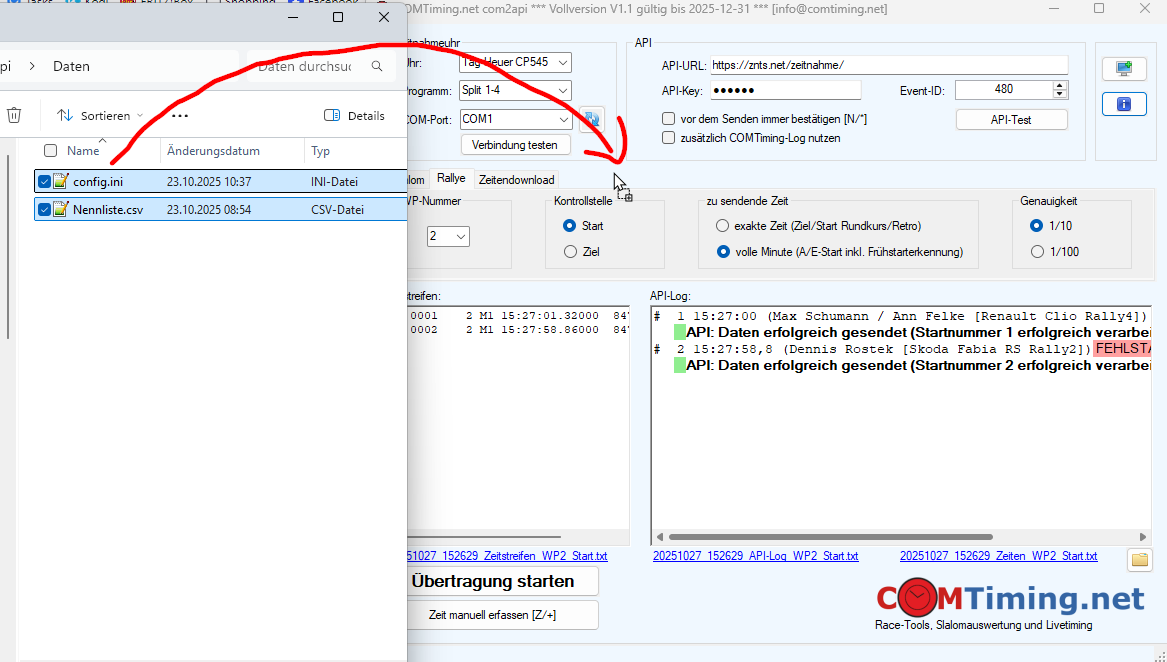Select the Ziel radio button
Image resolution: width=1167 pixels, height=662 pixels.
click(570, 252)
